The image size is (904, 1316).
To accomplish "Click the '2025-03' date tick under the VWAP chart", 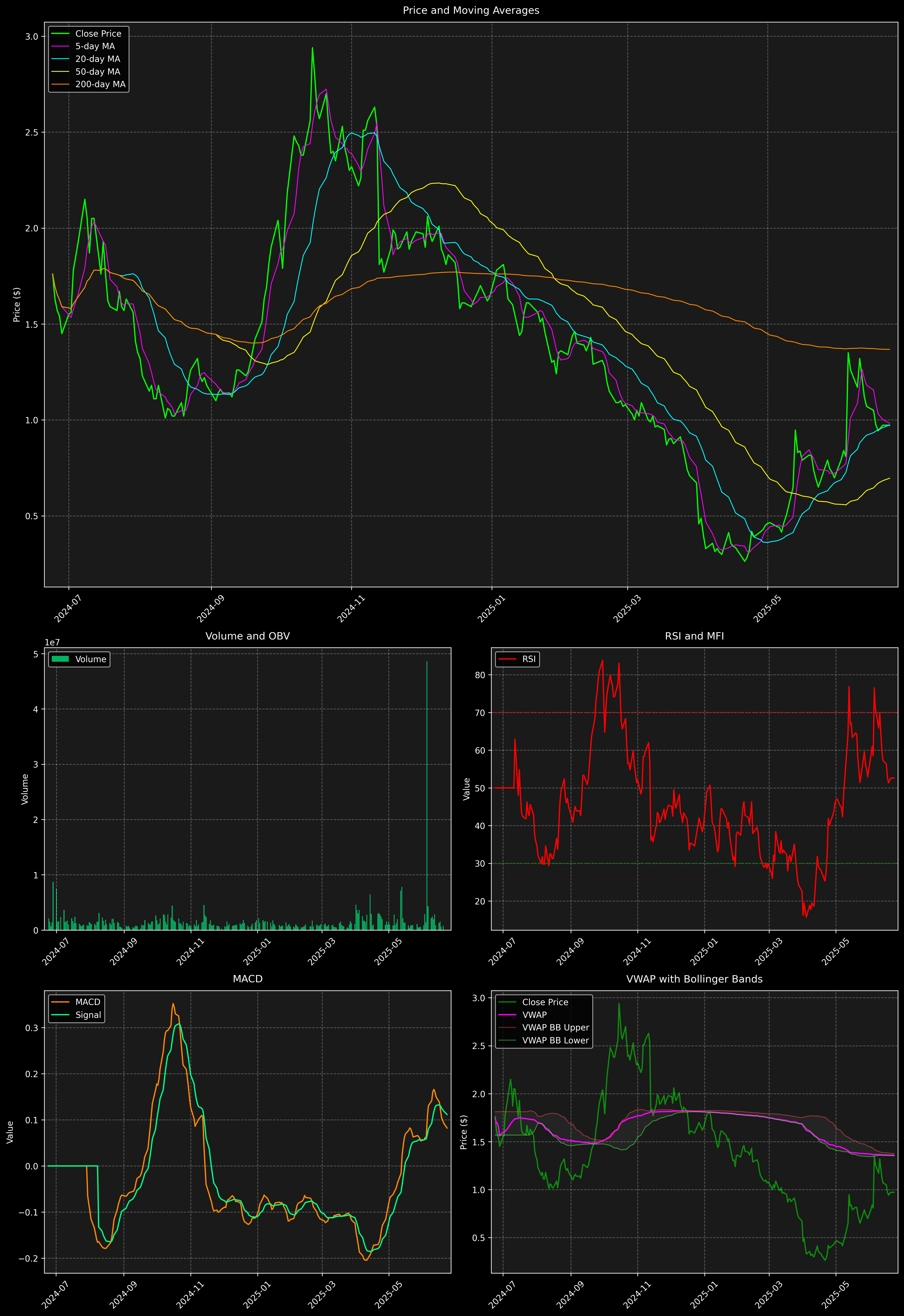I will (769, 1295).
